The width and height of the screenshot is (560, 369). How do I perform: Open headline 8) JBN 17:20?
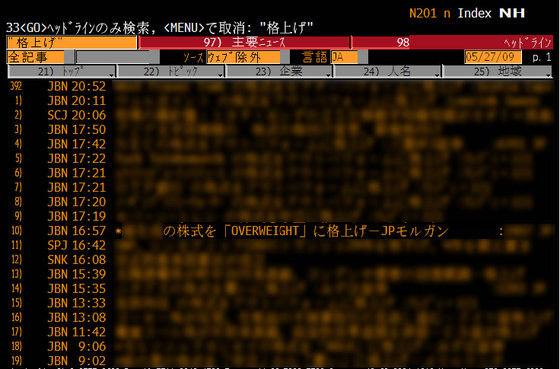coord(280,202)
